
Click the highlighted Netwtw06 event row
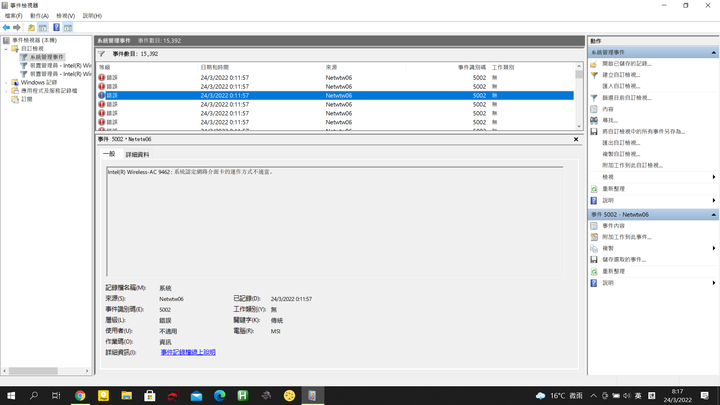pos(335,96)
